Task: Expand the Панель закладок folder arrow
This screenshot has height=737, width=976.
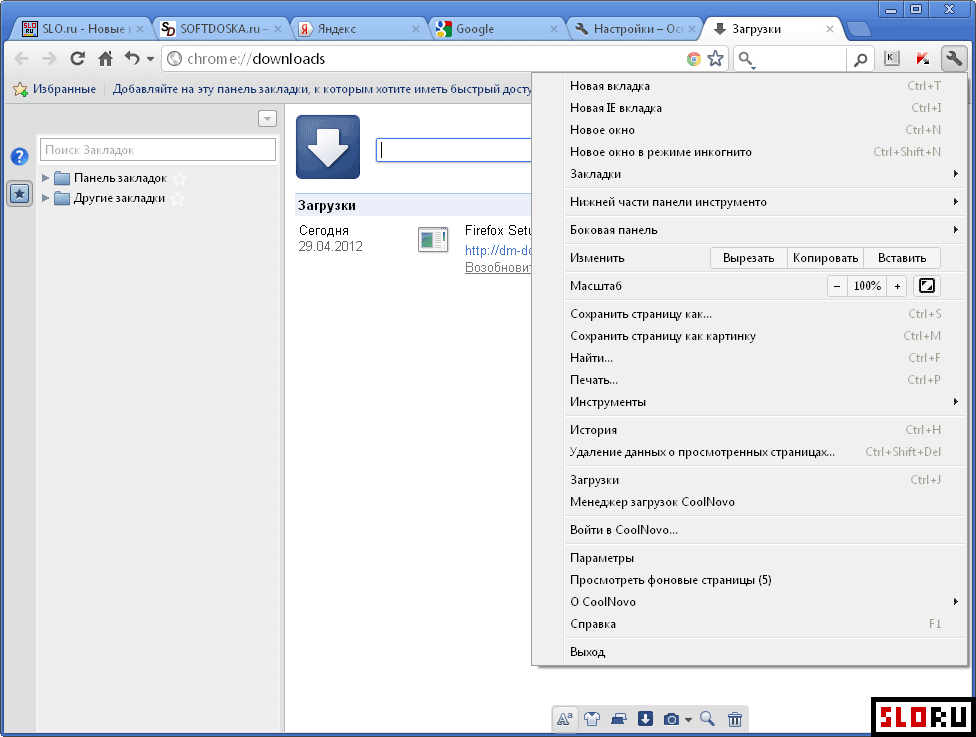Action: click(45, 178)
